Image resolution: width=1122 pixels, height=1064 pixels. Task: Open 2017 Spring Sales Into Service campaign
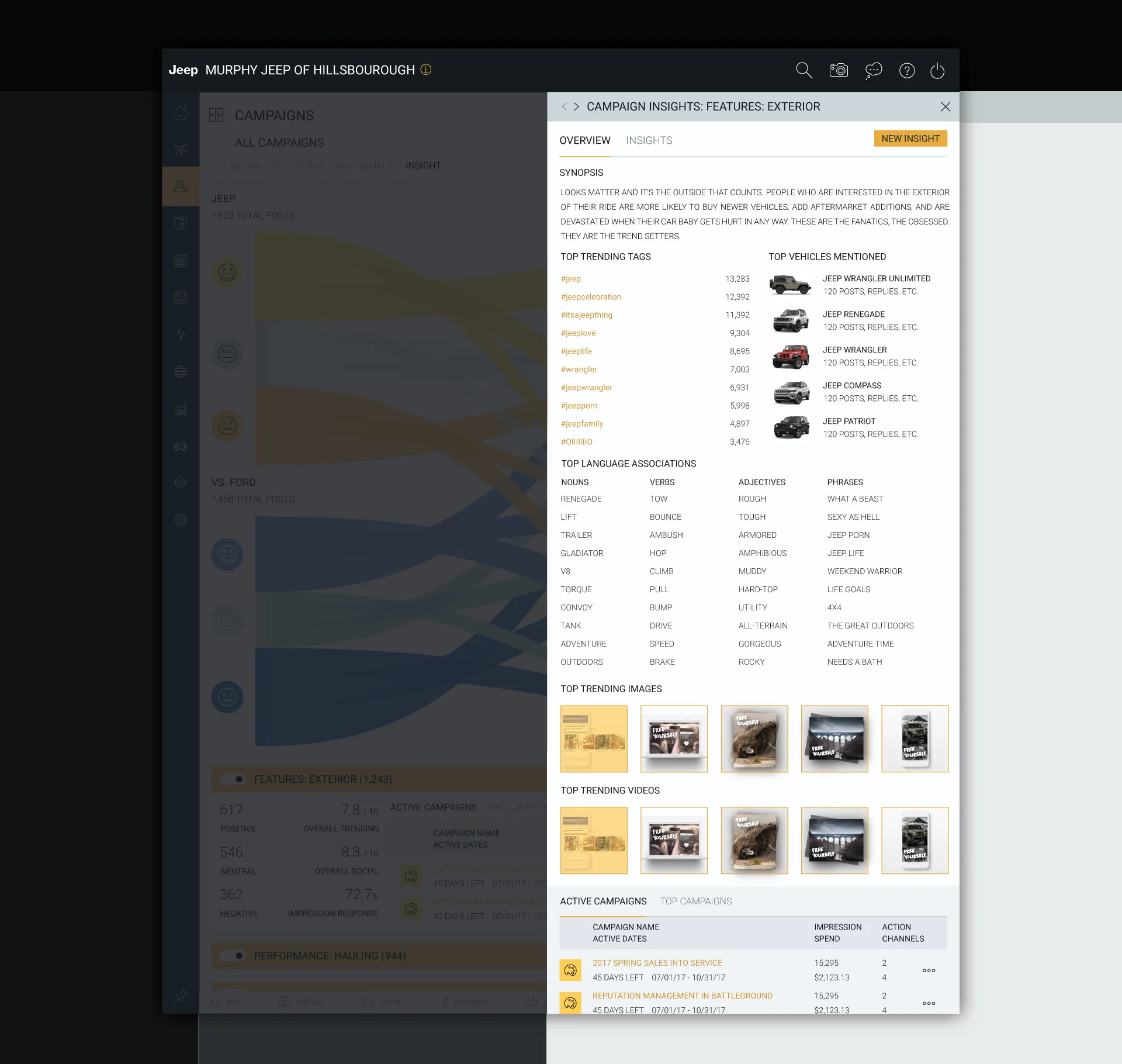657,963
